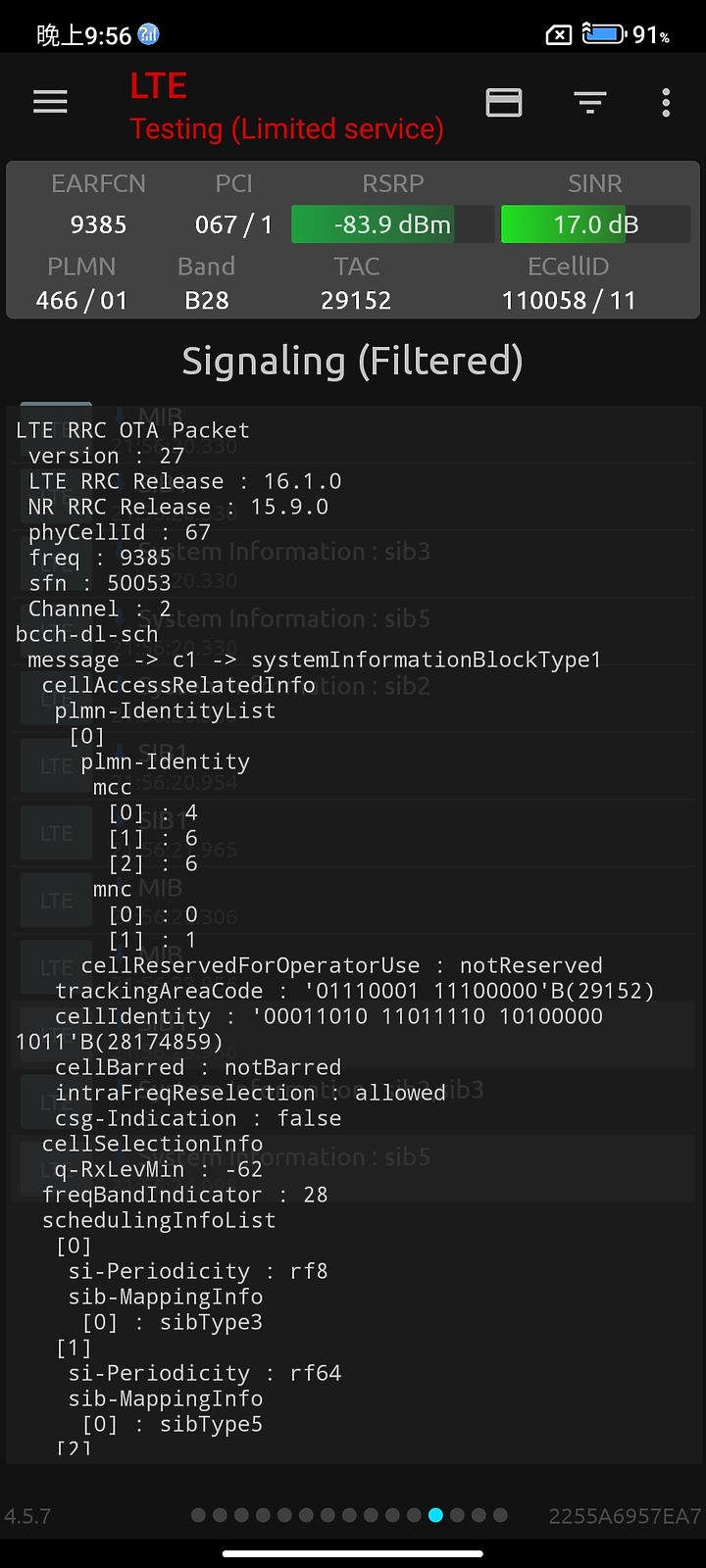Tap the ECellID 110058 / 11 value

[569, 300]
